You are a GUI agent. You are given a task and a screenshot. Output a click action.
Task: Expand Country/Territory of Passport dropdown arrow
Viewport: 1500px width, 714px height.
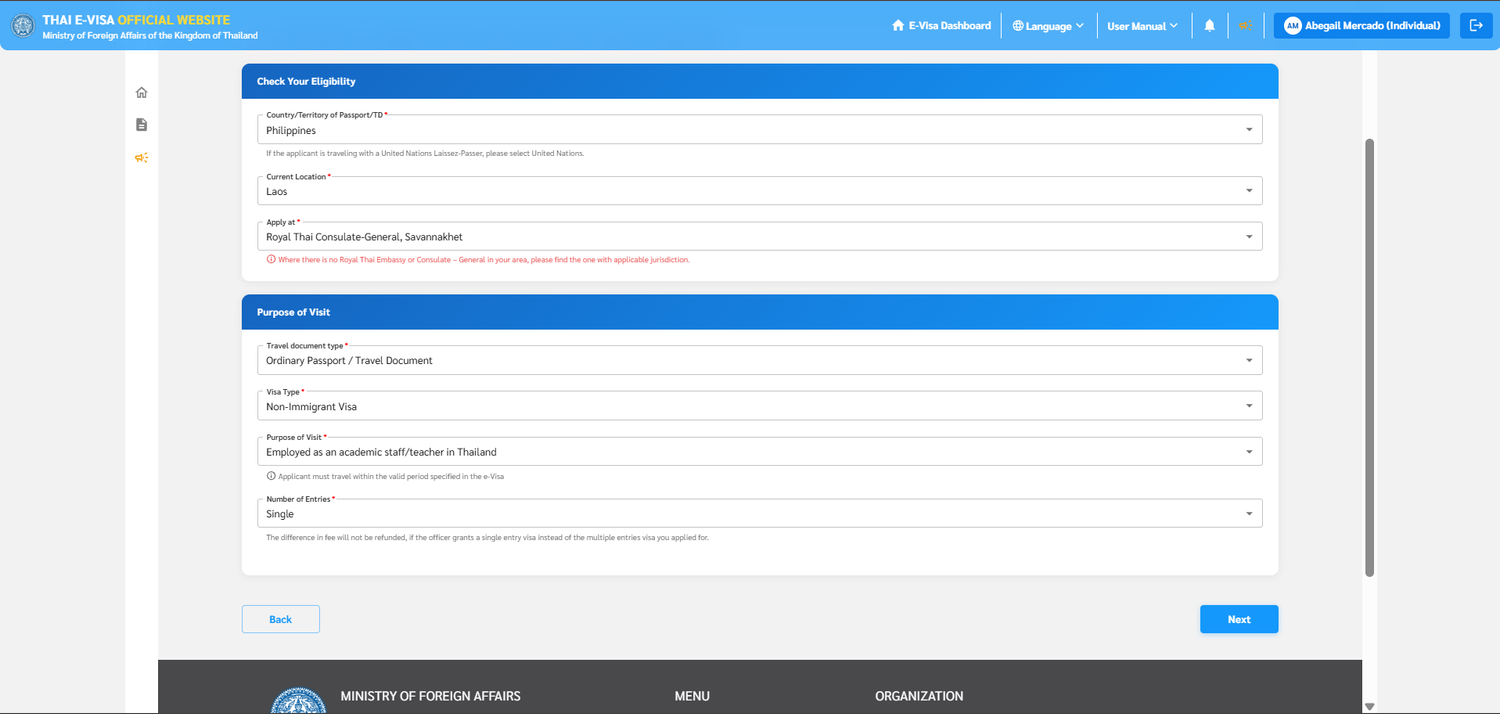point(1249,130)
